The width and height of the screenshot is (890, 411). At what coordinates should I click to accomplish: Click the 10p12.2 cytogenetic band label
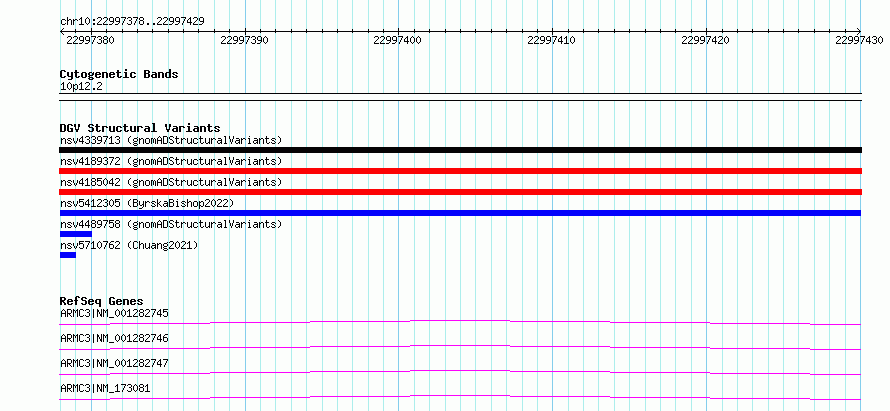pyautogui.click(x=81, y=87)
